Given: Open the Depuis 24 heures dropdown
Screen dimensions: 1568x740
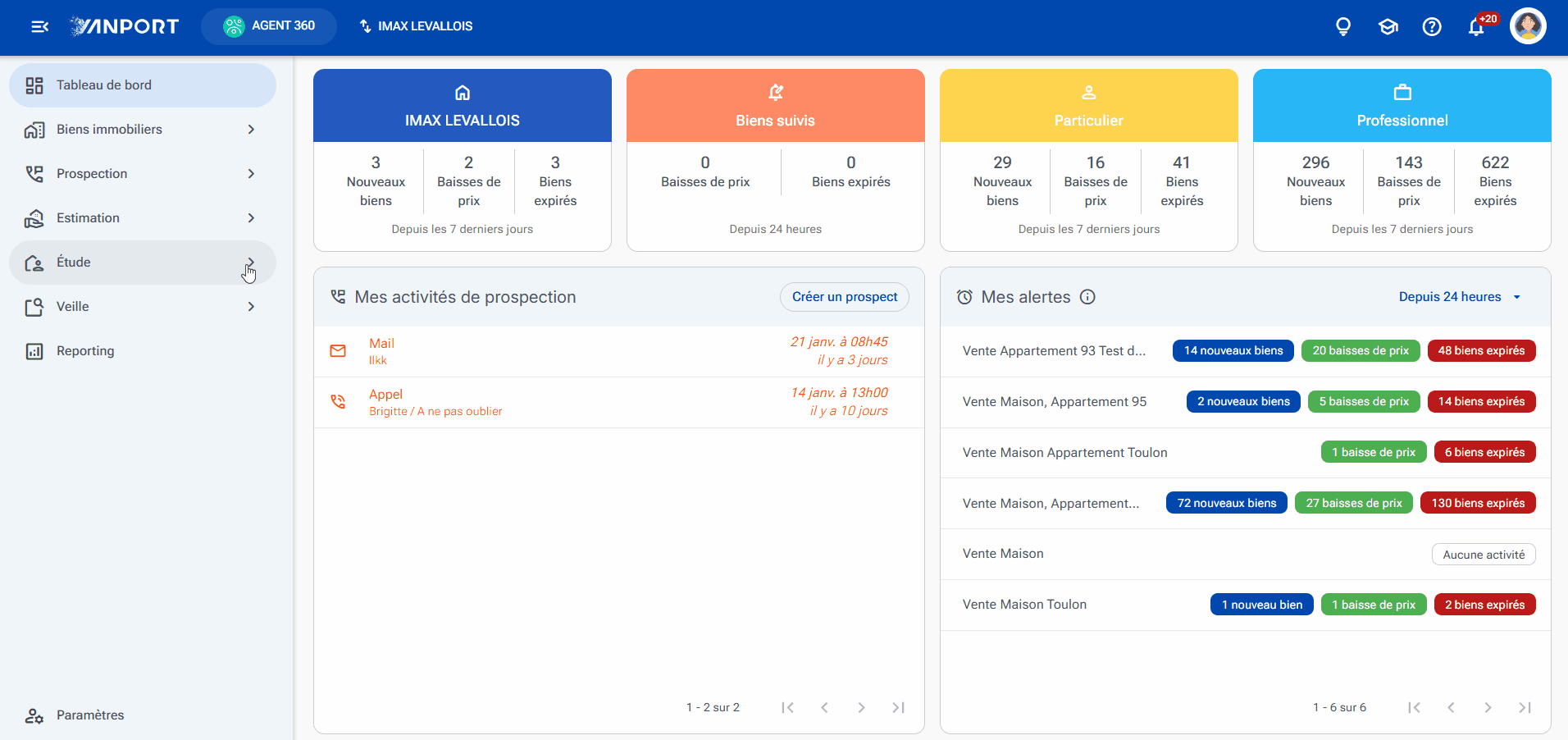Looking at the screenshot, I should [1460, 297].
